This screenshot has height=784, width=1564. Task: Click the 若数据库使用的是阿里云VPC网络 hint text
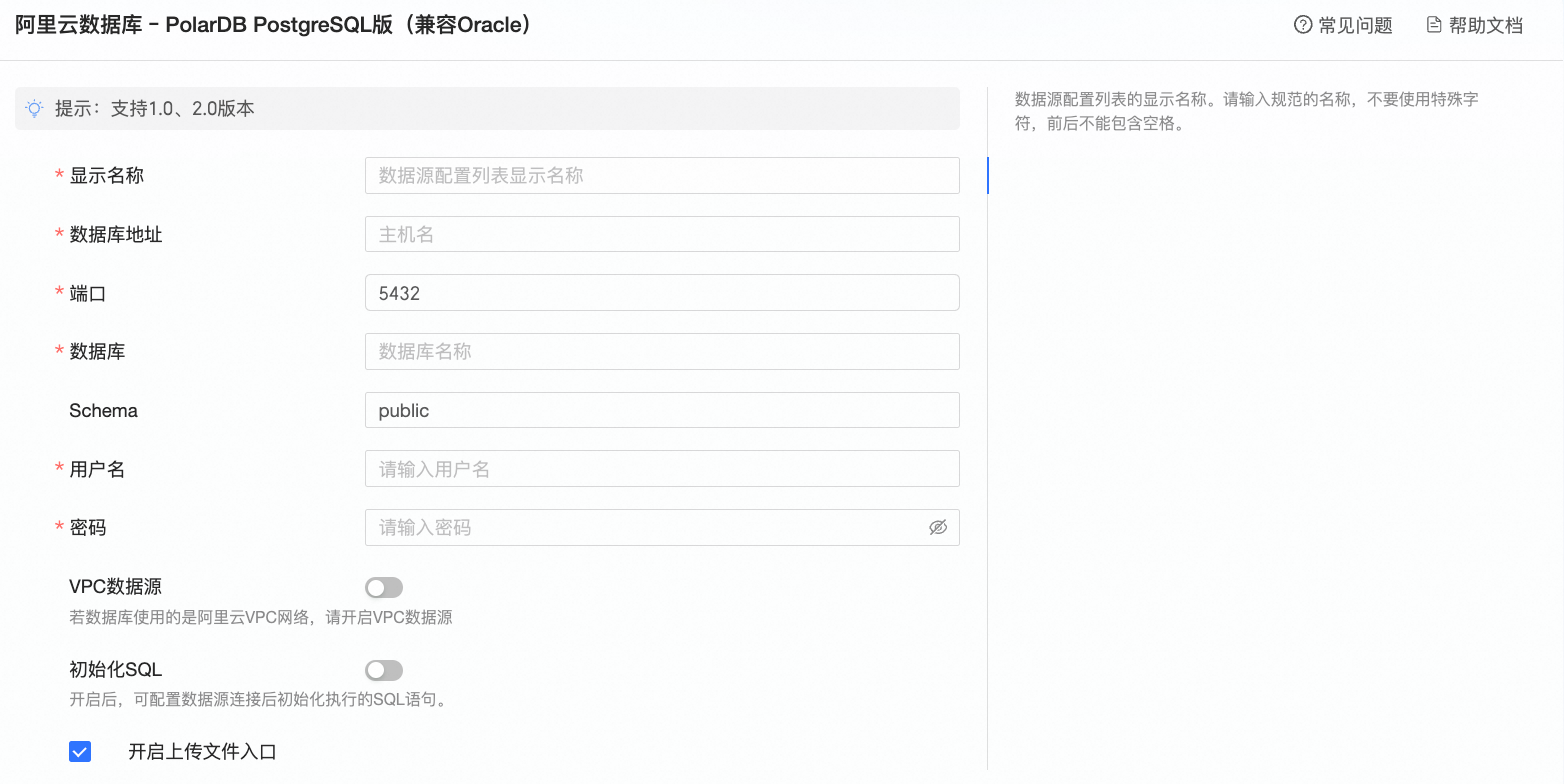tap(261, 618)
